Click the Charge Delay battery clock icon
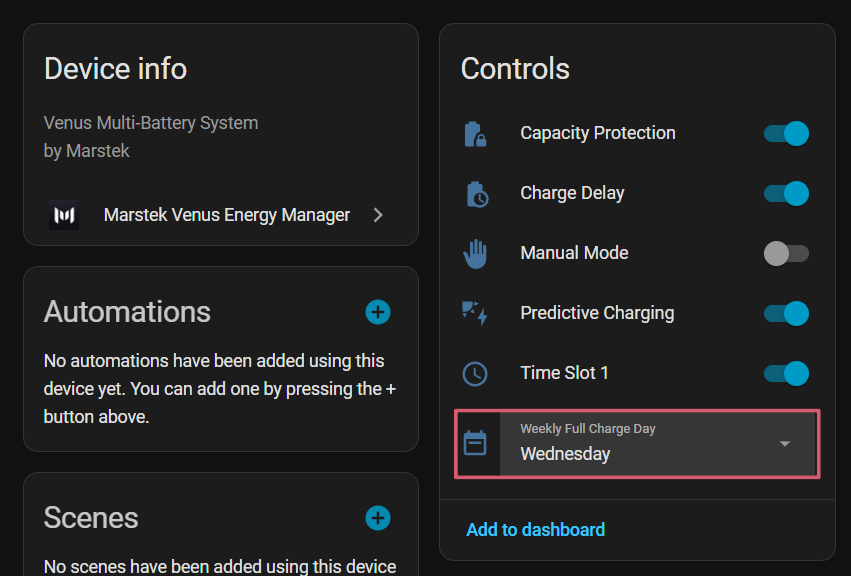Screen dimensions: 851x576 (476, 194)
